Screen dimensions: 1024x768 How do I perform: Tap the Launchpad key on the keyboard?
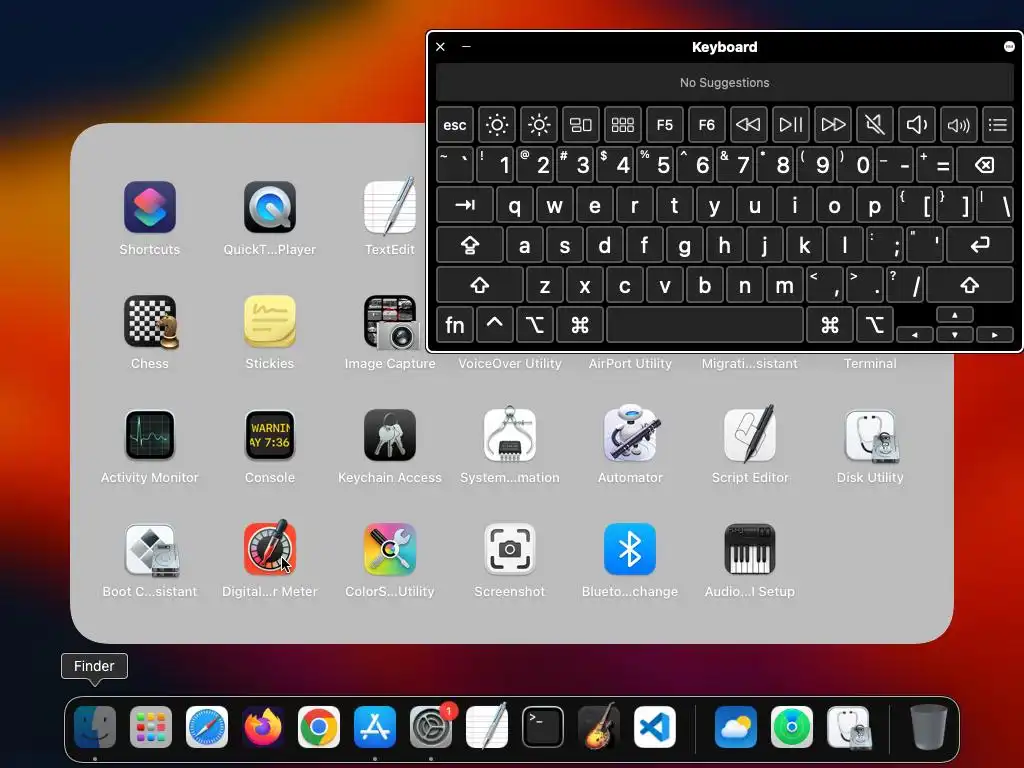622,125
